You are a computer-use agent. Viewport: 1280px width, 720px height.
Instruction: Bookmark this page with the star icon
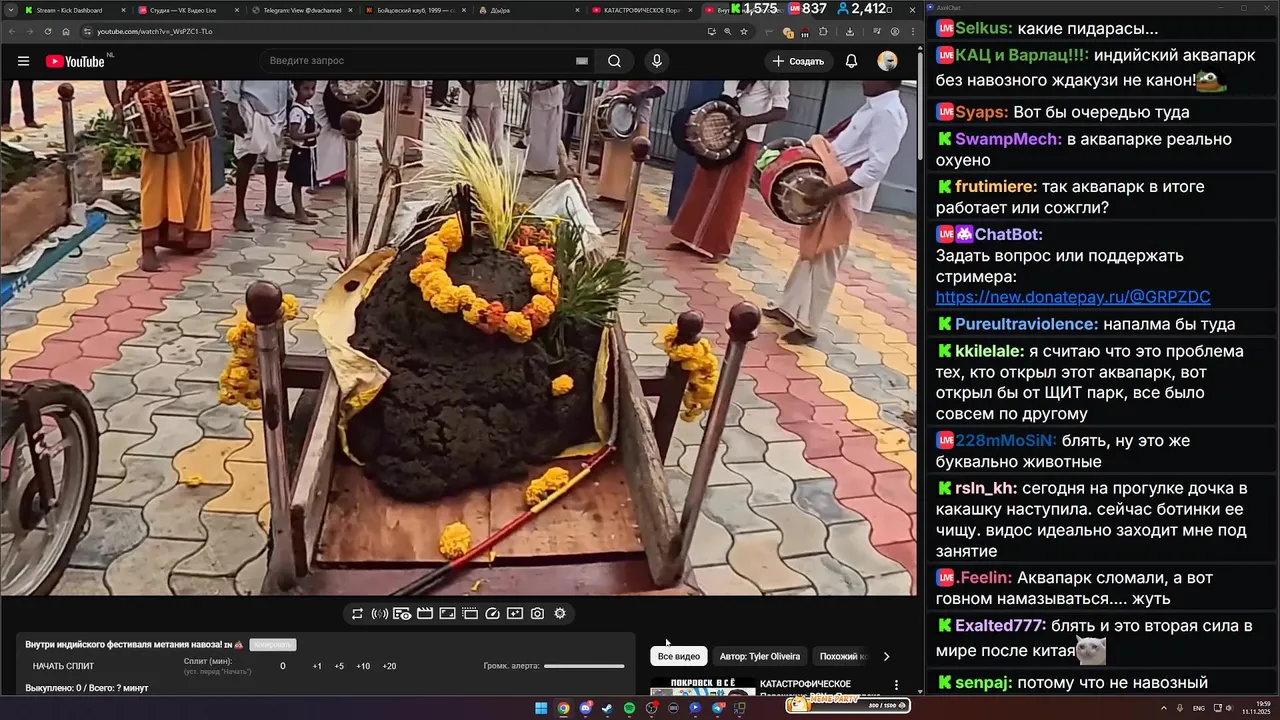pos(744,31)
